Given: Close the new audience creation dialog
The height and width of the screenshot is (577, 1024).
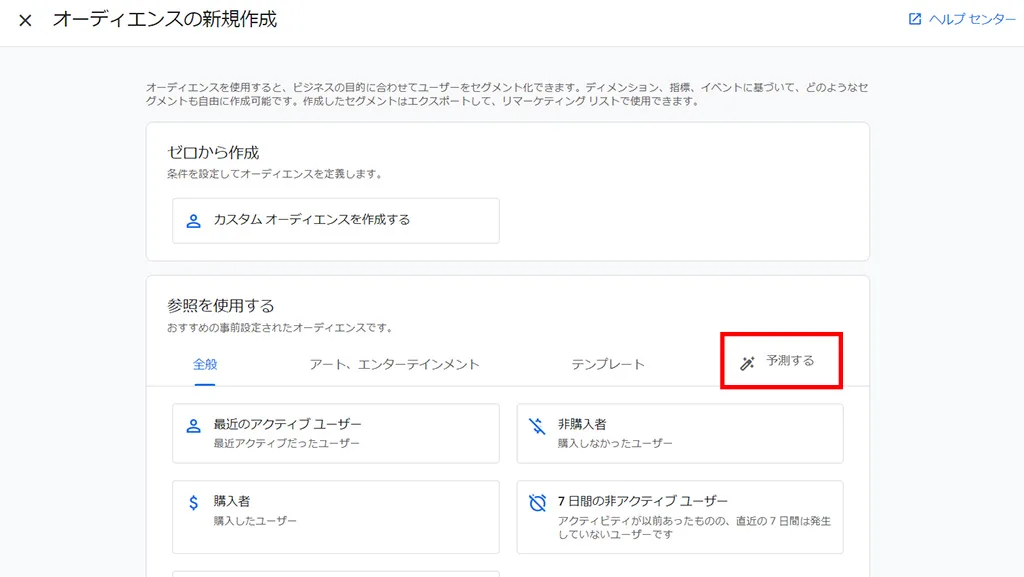Looking at the screenshot, I should (25, 20).
